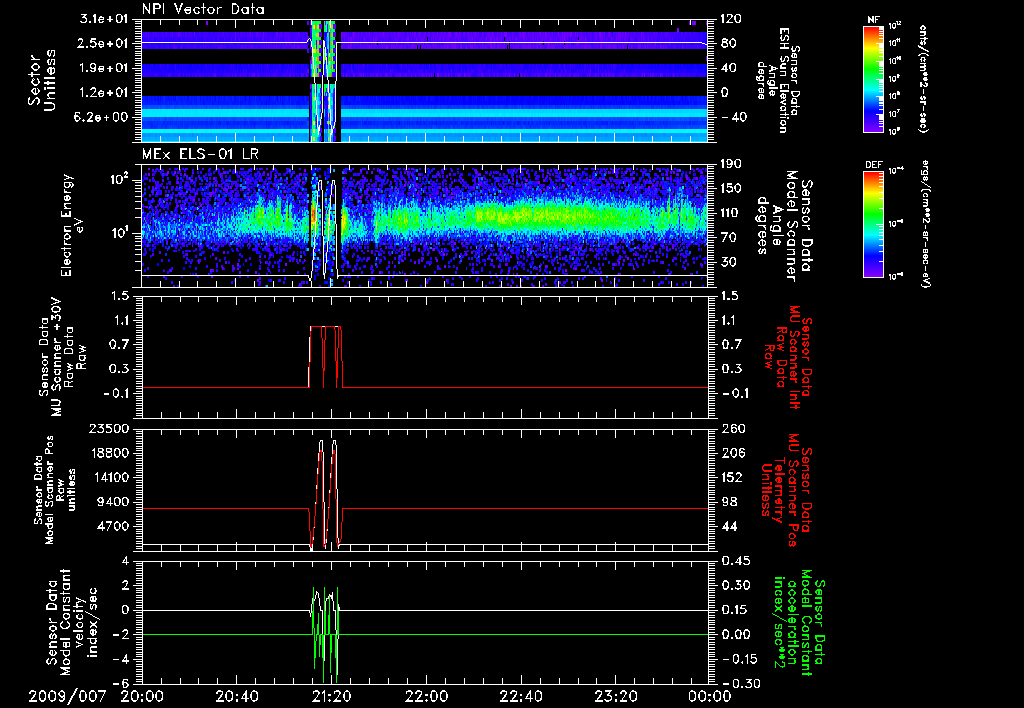Click the 22:00 time axis tick label
Image resolution: width=1024 pixels, height=708 pixels.
click(426, 696)
